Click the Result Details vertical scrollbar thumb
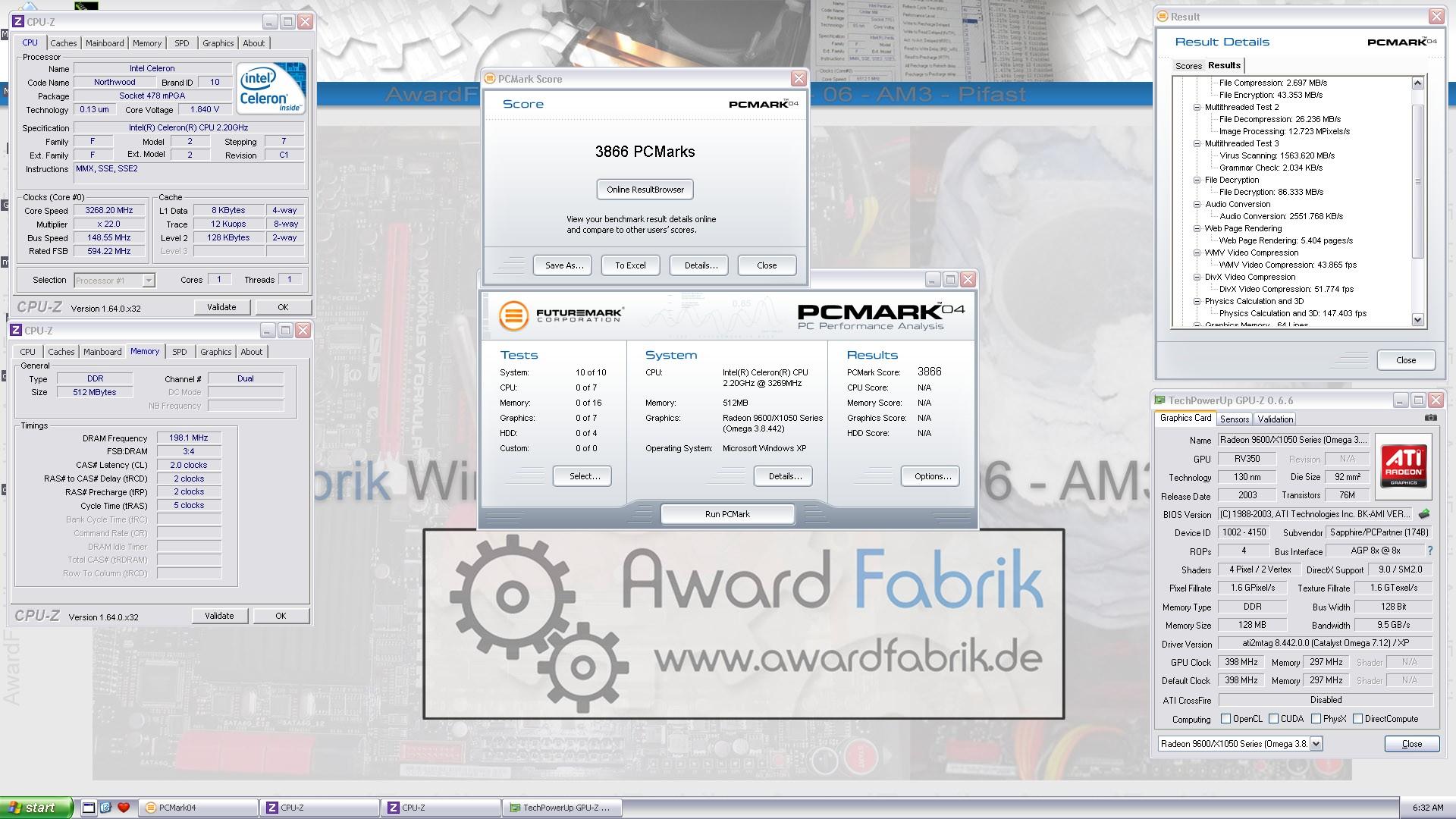Image resolution: width=1456 pixels, height=819 pixels. [x=1417, y=180]
